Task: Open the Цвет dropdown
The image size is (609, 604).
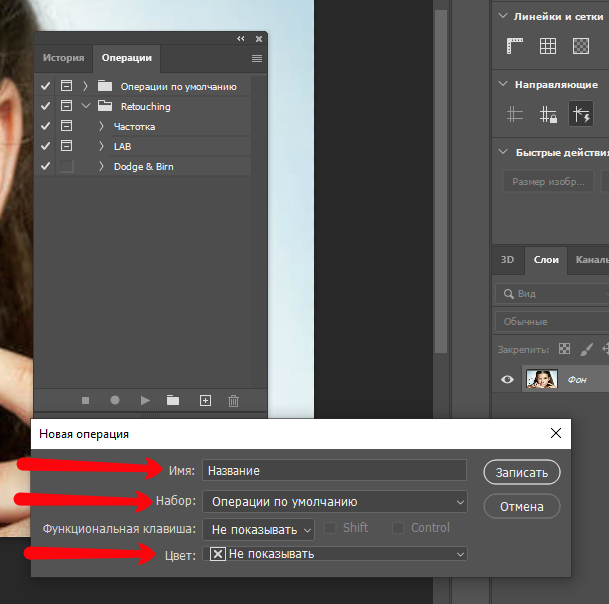Action: click(x=335, y=554)
